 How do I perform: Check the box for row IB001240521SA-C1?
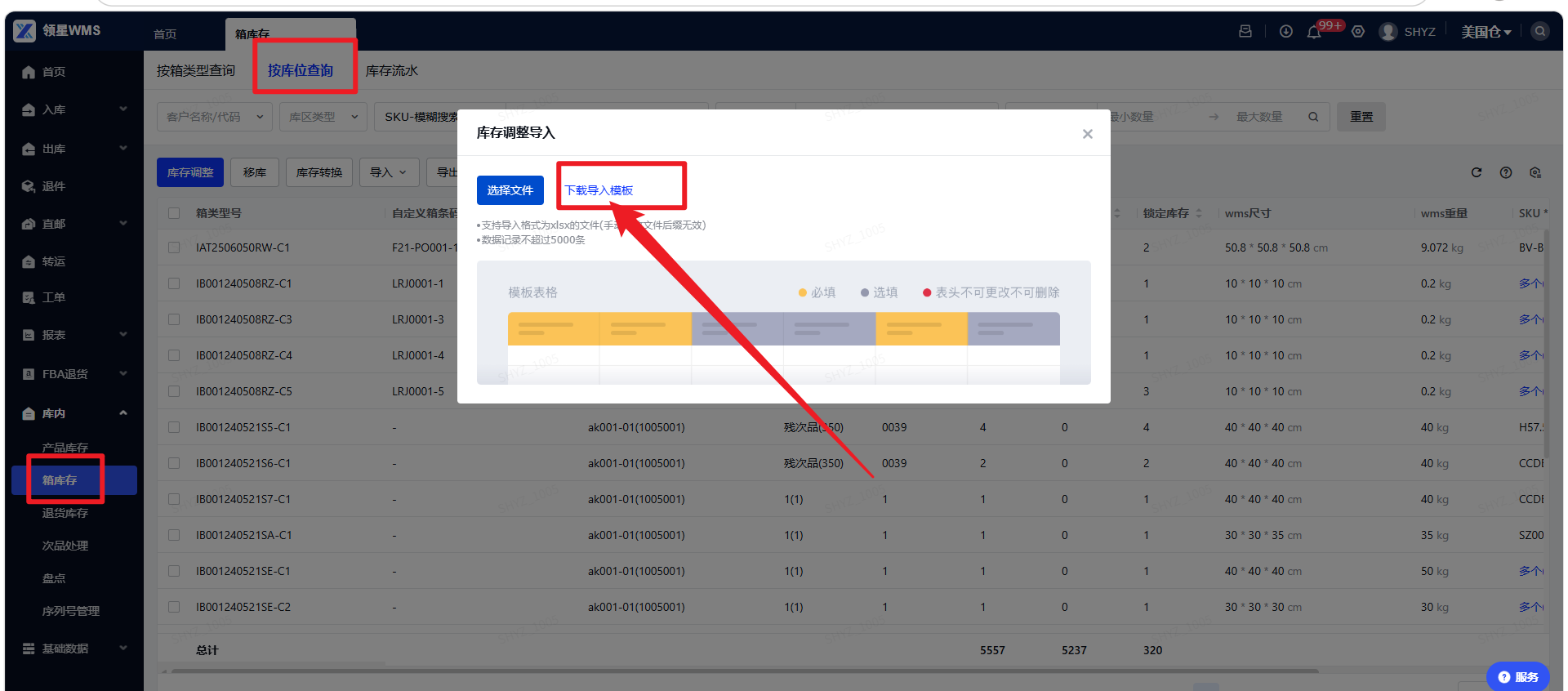[174, 535]
